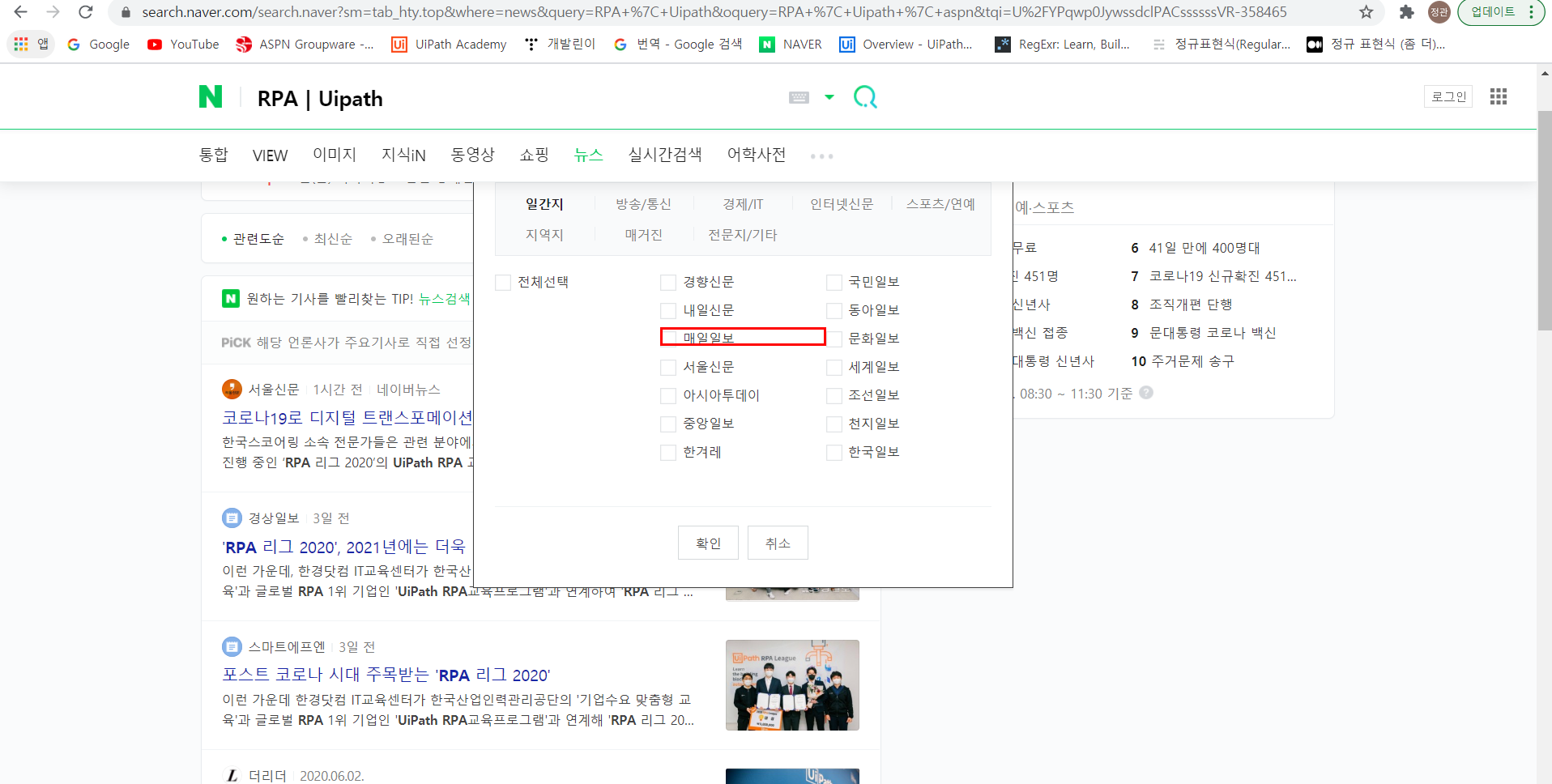
Task: Switch to the 지역지 press category
Action: click(x=544, y=235)
